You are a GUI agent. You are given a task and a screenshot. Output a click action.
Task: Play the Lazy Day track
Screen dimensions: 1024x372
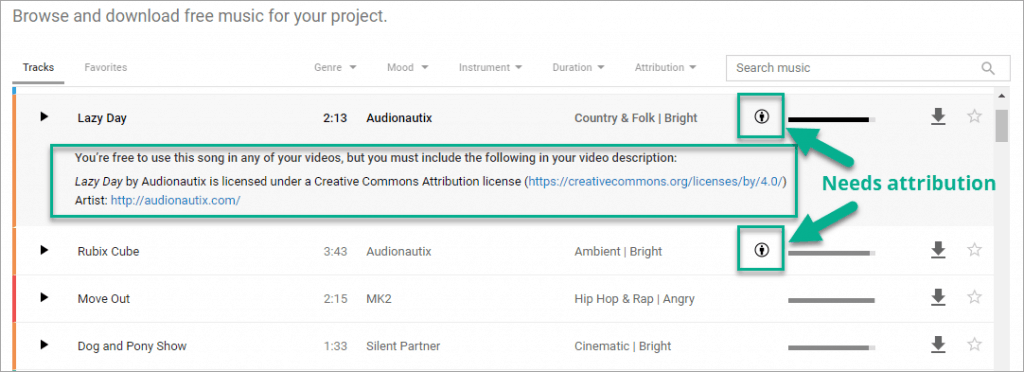point(44,117)
